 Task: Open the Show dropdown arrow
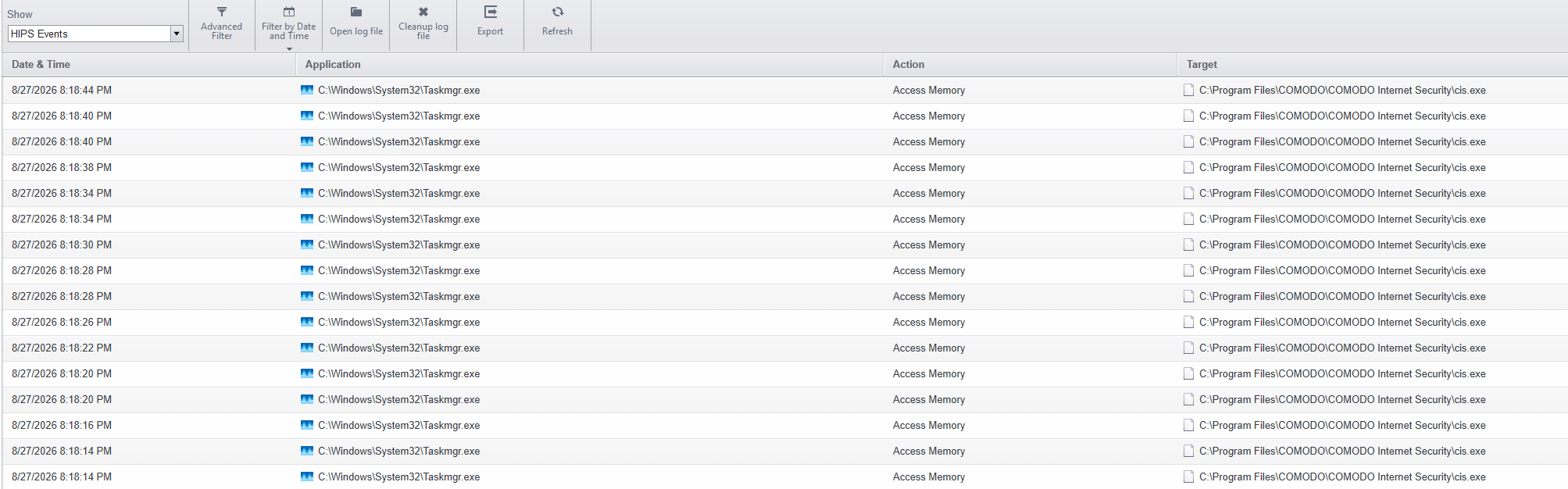click(177, 34)
